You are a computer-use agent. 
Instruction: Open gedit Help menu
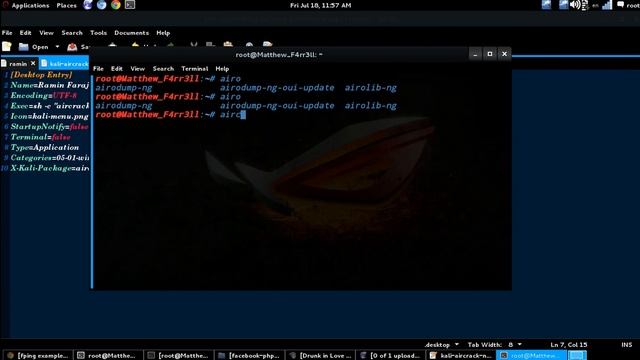pos(163,33)
